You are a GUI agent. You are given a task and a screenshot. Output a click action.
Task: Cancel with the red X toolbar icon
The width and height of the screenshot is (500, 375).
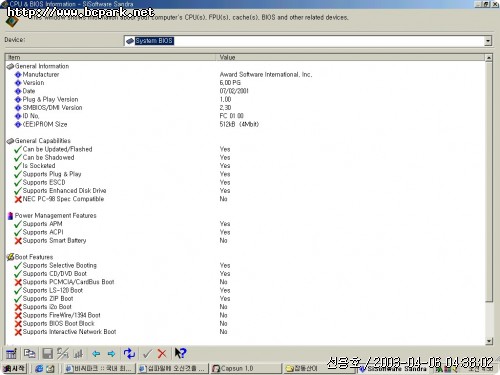tap(162, 353)
